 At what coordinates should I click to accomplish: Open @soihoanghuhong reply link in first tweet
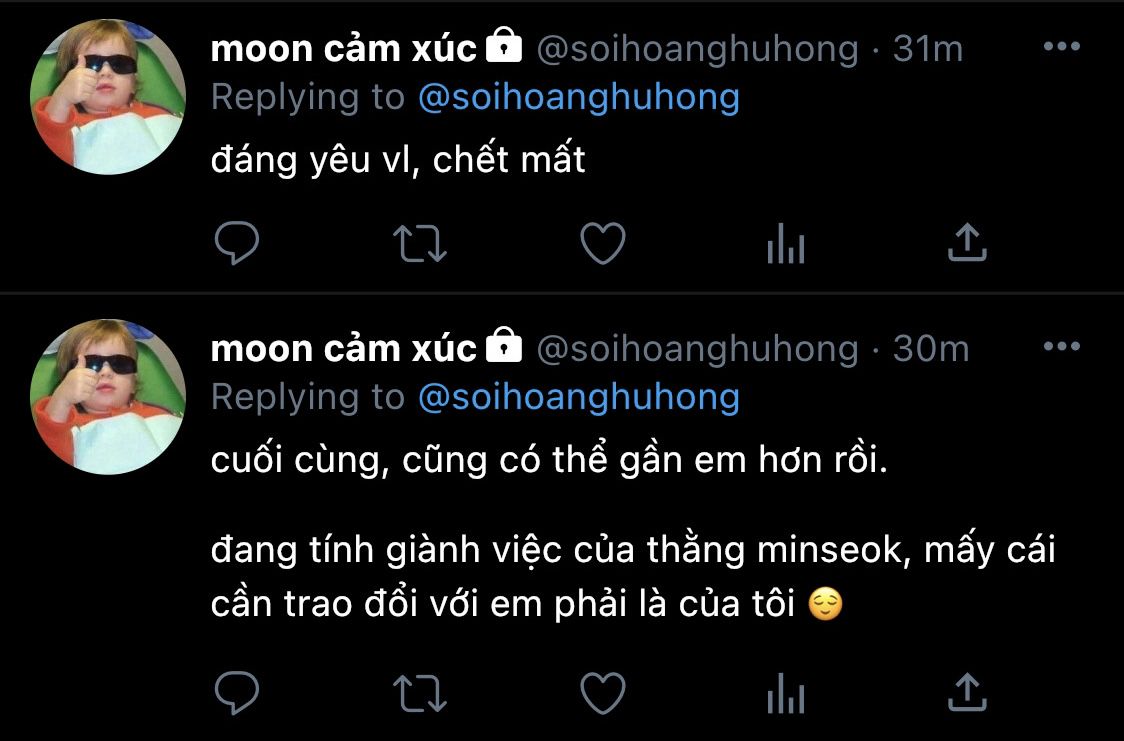[x=578, y=97]
